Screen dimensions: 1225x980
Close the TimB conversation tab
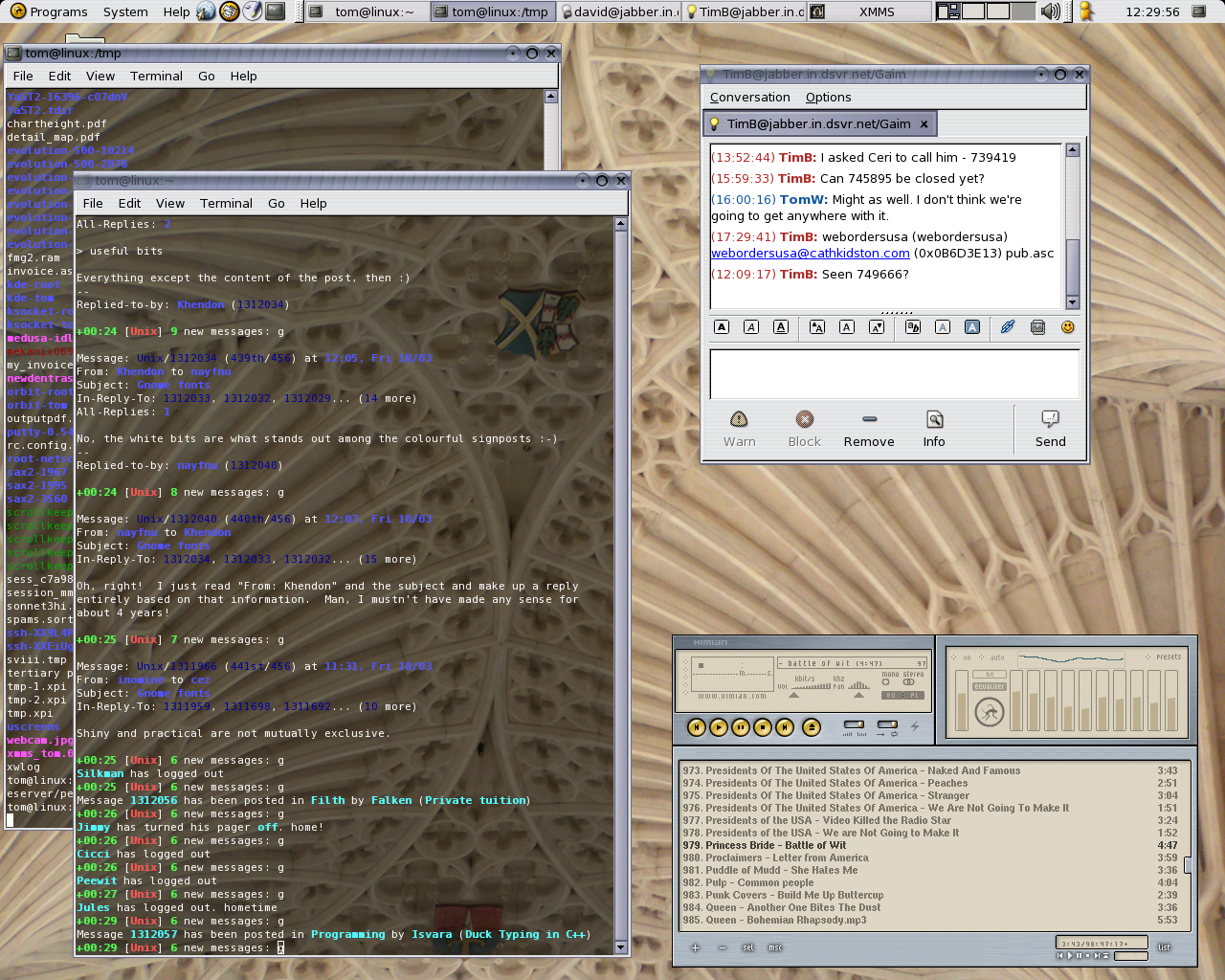924,124
